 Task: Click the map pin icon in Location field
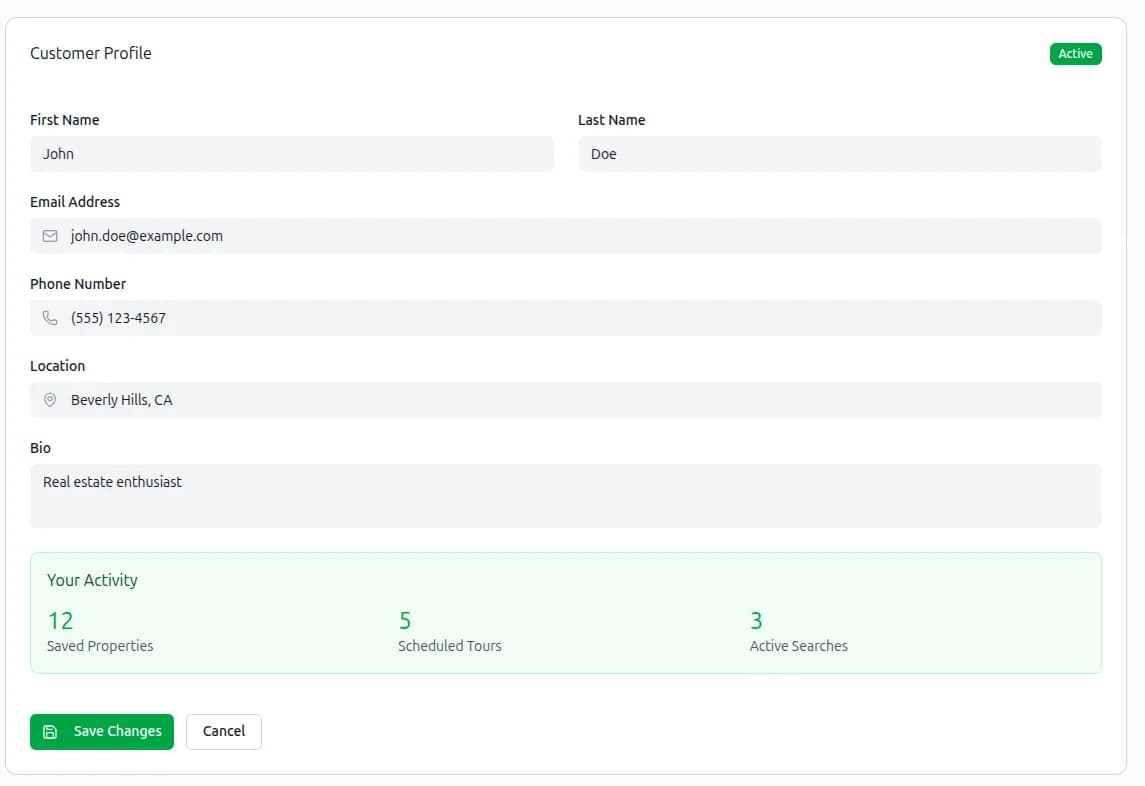pos(50,400)
